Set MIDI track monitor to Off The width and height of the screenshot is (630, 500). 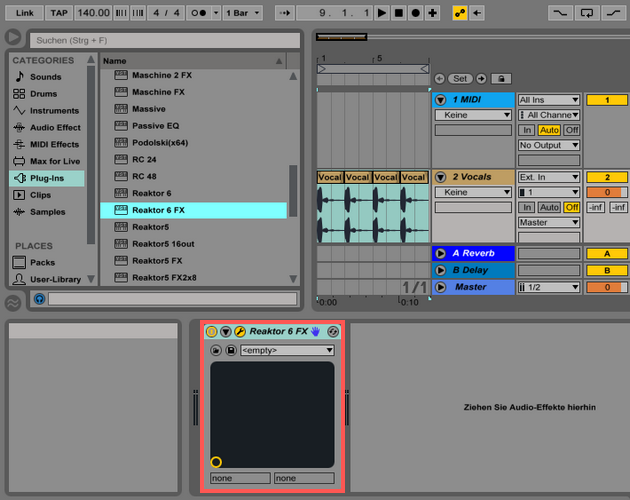pos(571,130)
